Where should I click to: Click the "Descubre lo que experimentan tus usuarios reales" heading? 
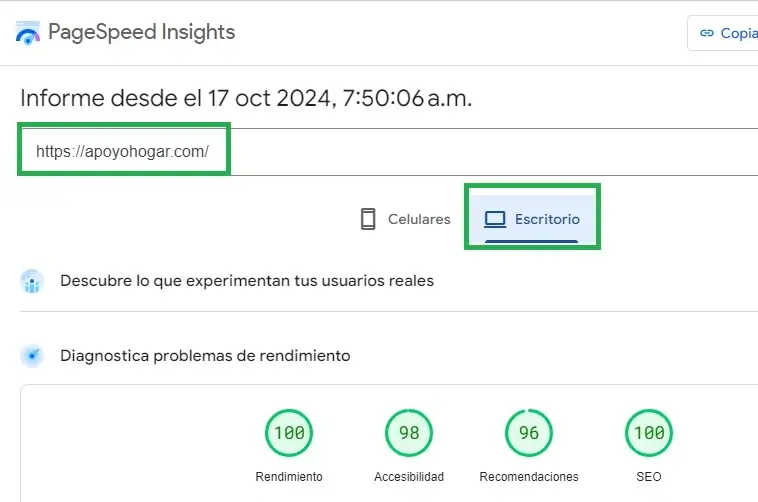pos(247,281)
